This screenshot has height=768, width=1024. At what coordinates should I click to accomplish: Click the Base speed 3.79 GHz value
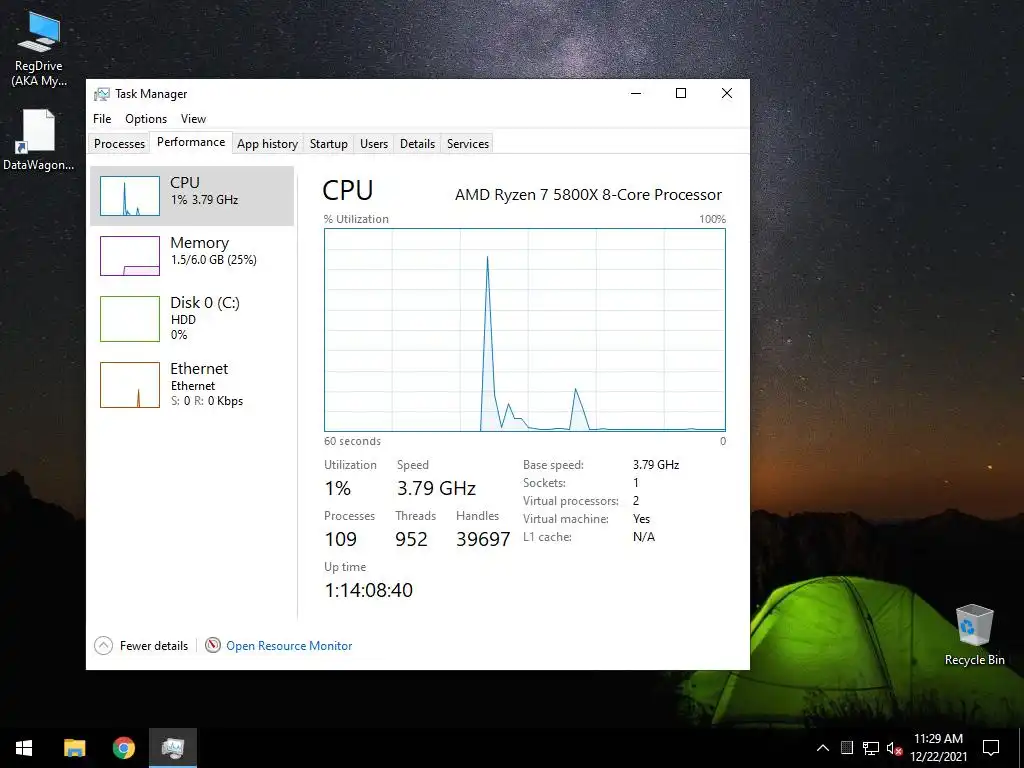656,465
